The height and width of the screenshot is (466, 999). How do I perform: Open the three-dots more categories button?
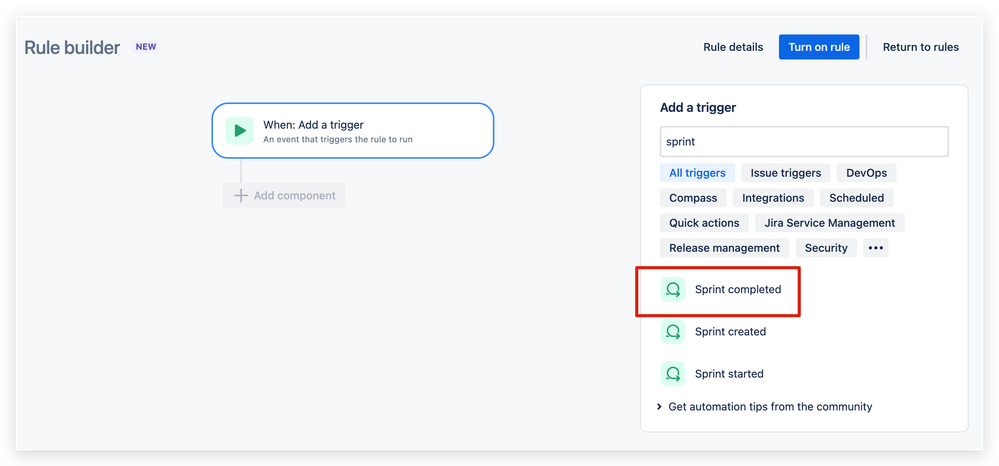coord(876,248)
